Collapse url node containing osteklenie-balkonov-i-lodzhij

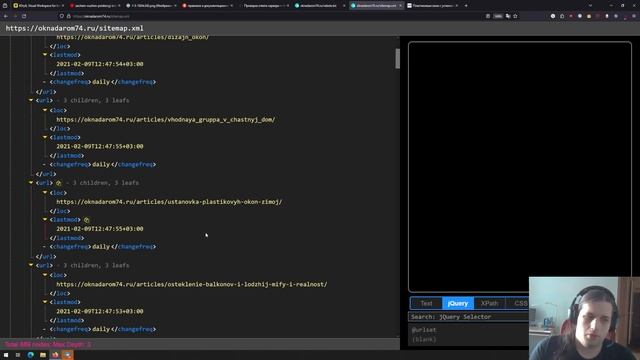click(31, 265)
